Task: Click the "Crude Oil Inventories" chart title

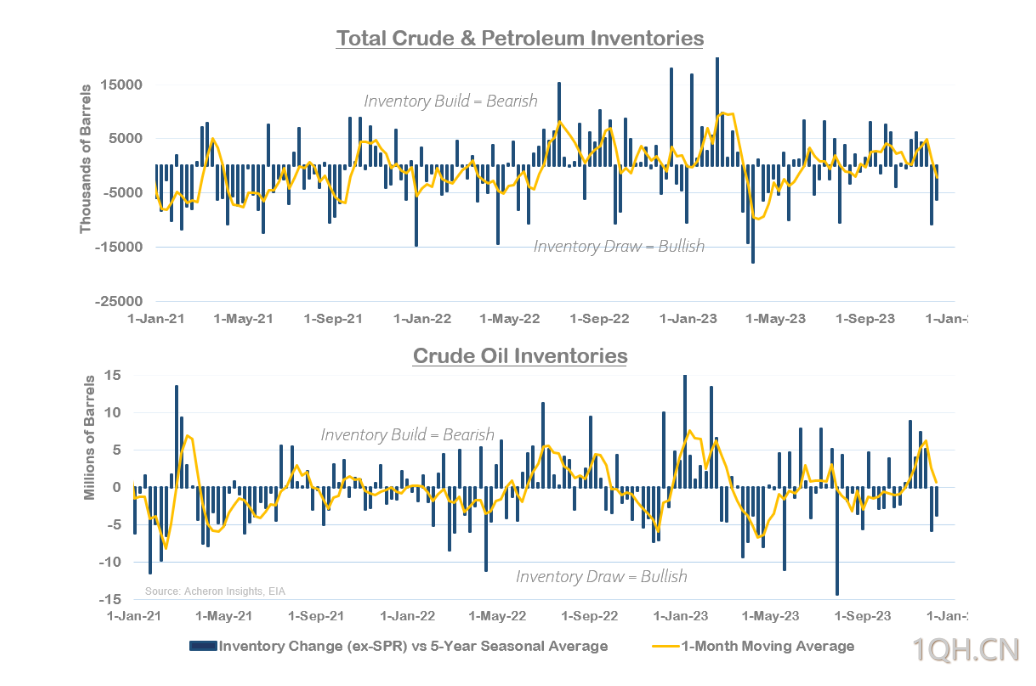Action: 520,356
